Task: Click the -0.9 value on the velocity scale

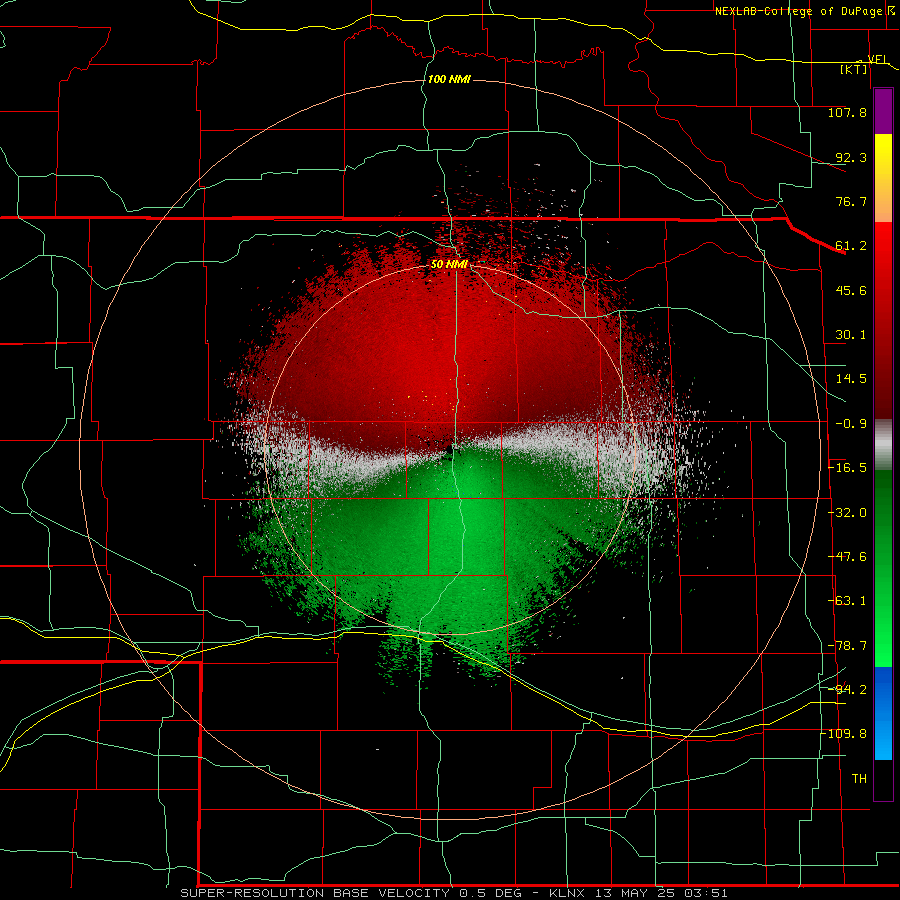Action: tap(851, 424)
